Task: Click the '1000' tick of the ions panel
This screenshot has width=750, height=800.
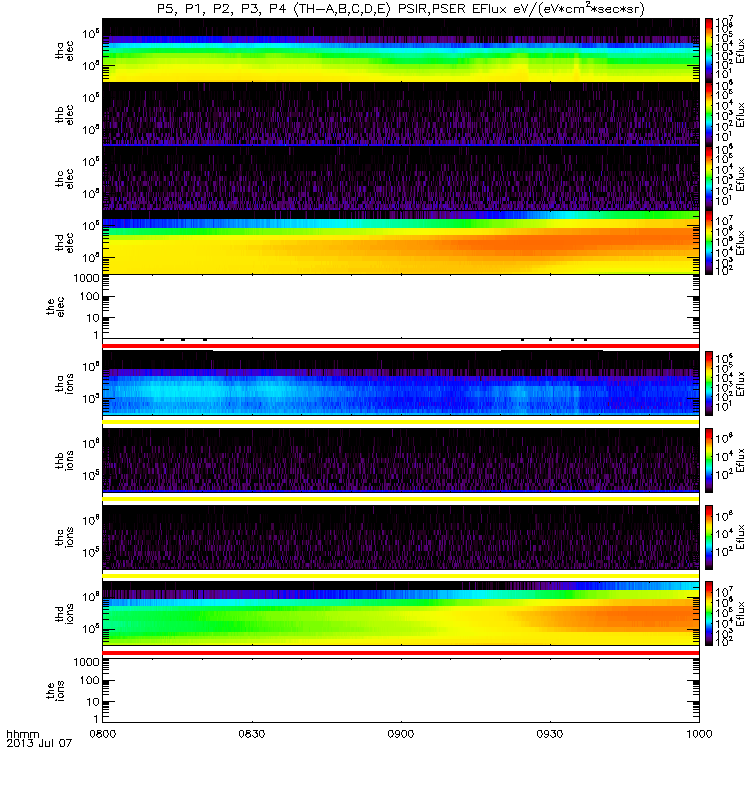Action: pyautogui.click(x=86, y=662)
